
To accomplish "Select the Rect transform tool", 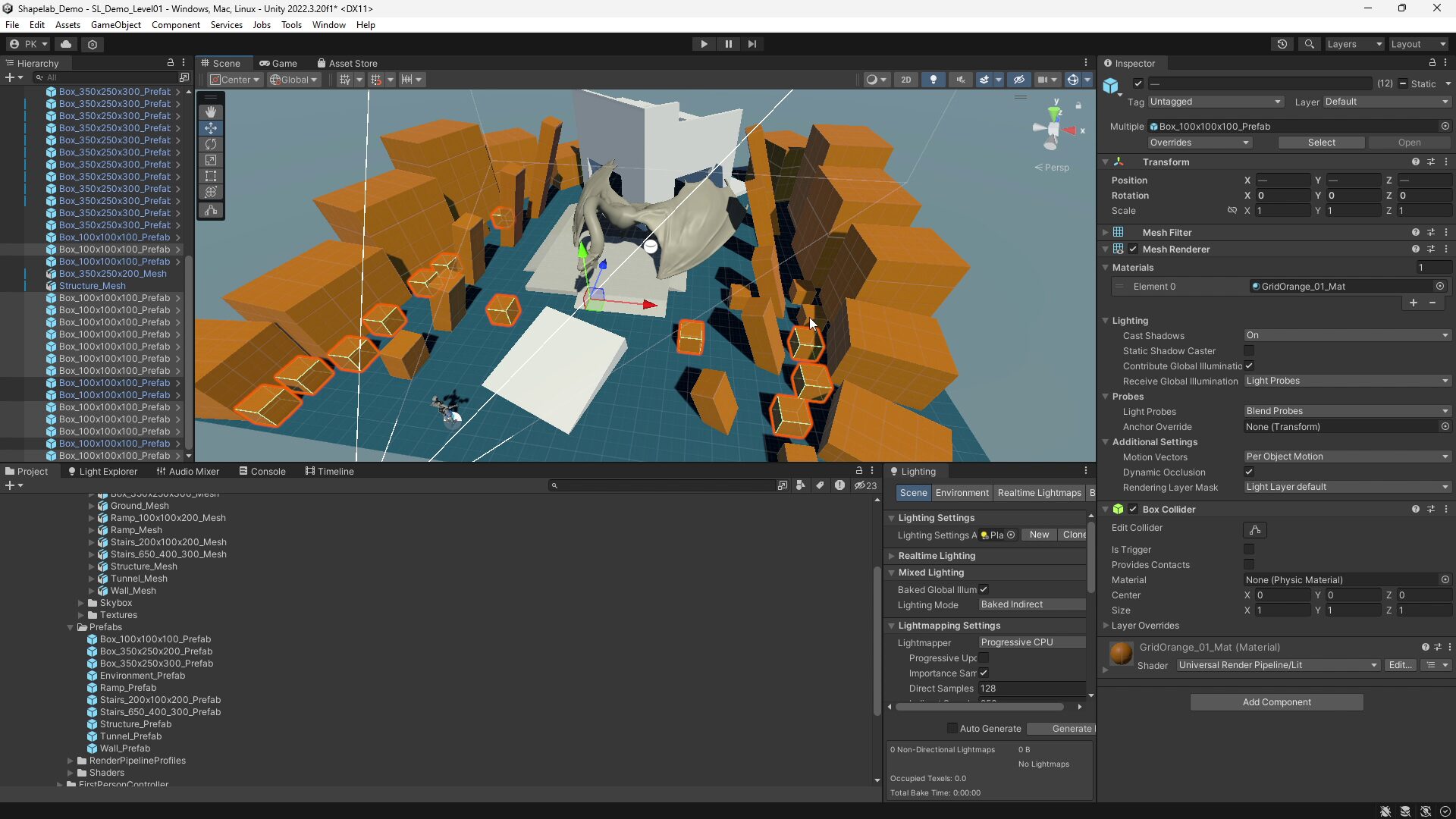I will [x=211, y=176].
